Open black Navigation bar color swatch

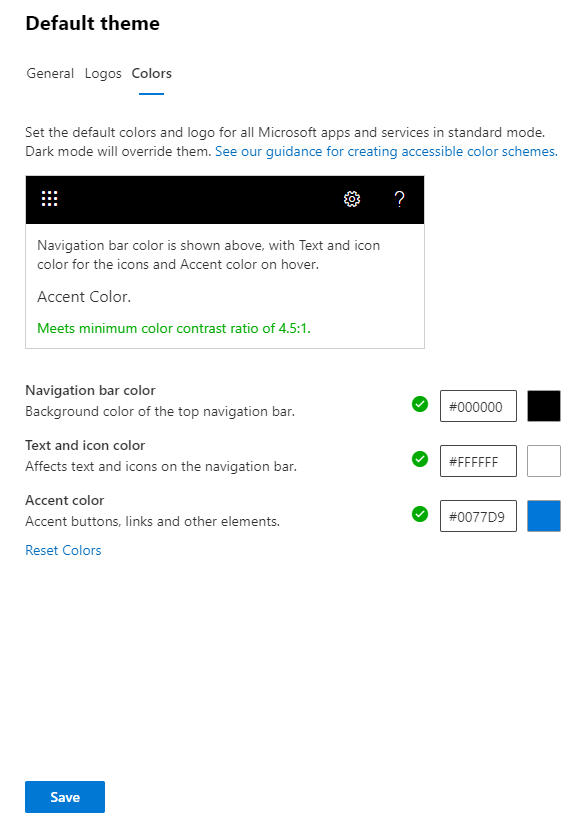coord(544,406)
